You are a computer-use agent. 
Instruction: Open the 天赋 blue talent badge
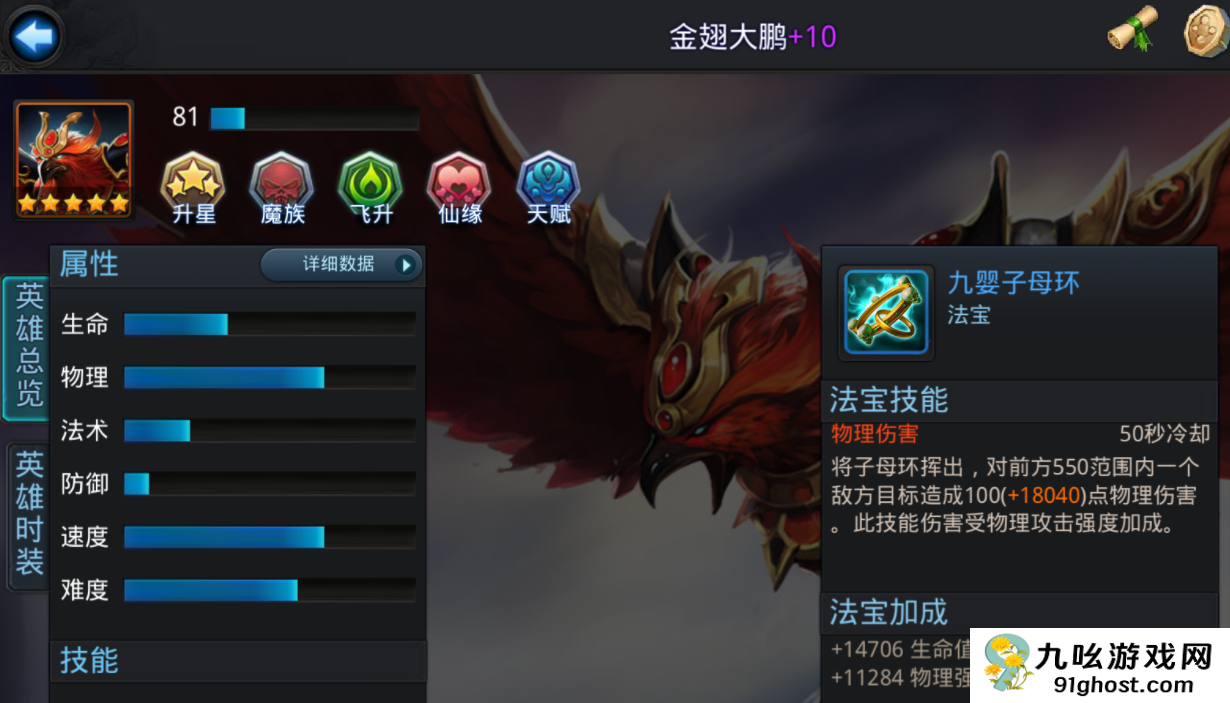(548, 188)
